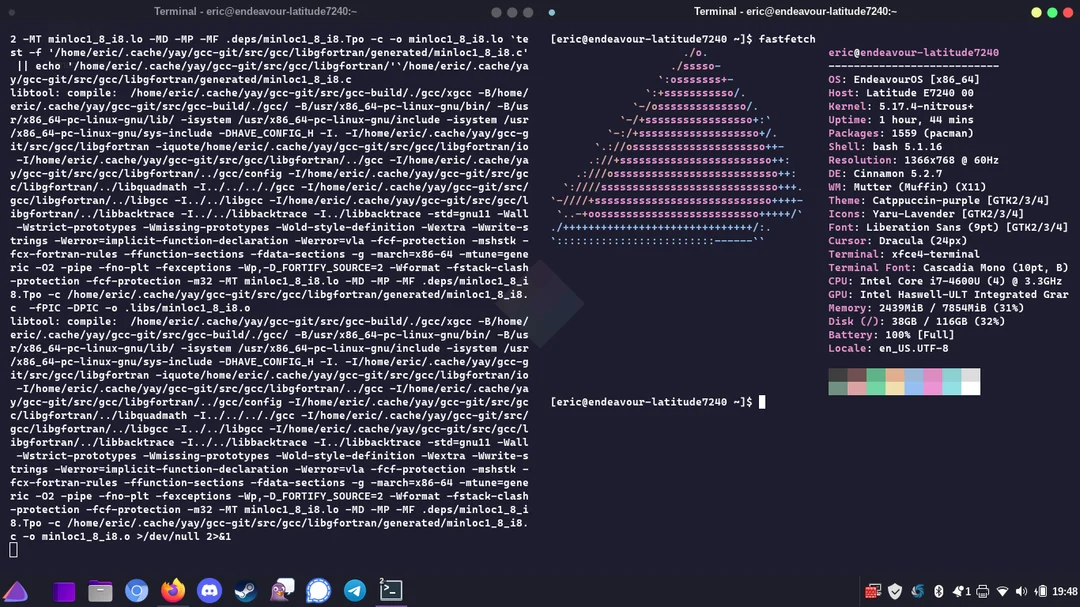Viewport: 1080px width, 607px height.
Task: Open printer status from the system tray
Action: pos(979,590)
